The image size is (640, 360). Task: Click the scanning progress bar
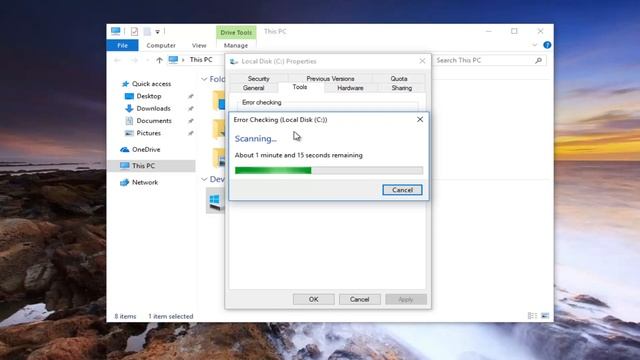(x=329, y=170)
